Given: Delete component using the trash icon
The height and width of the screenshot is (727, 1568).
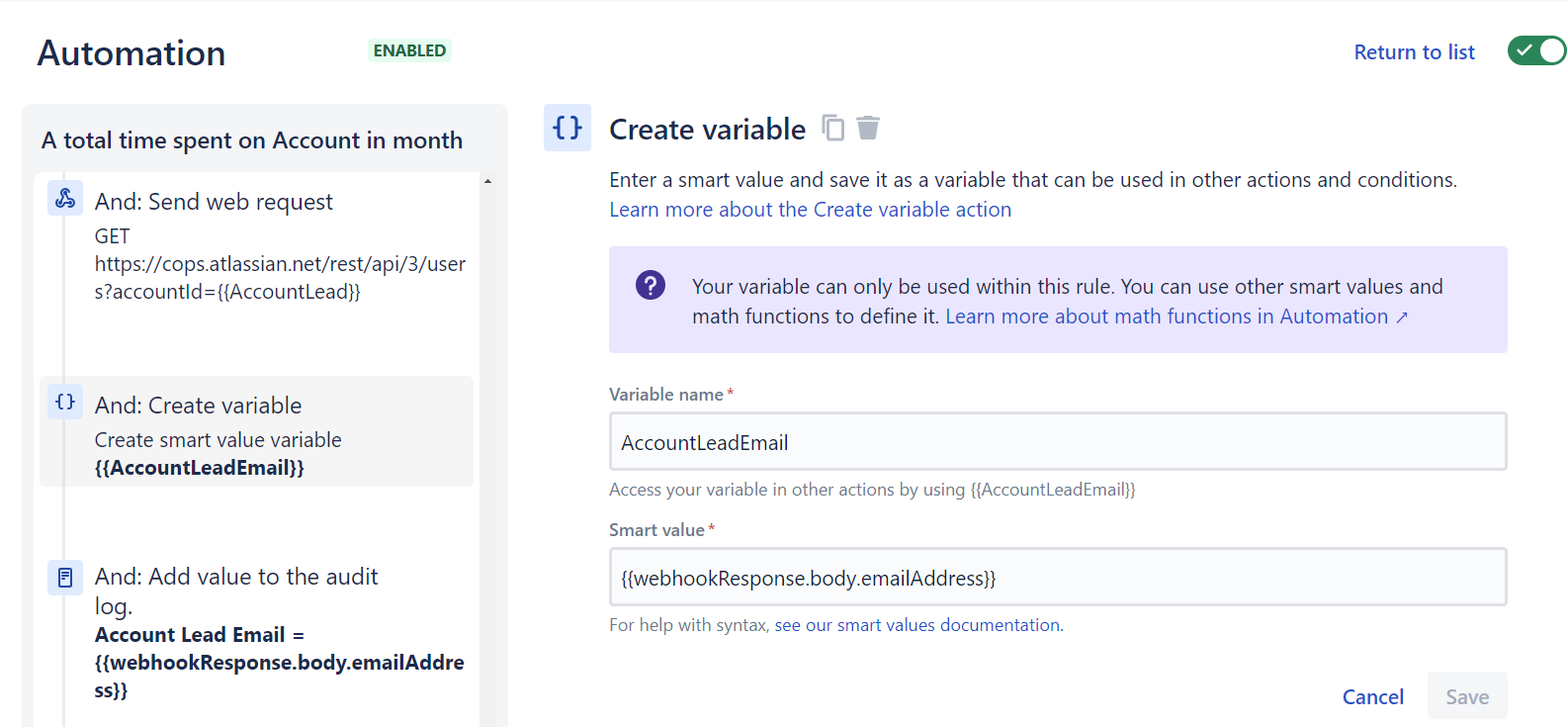Looking at the screenshot, I should point(868,129).
